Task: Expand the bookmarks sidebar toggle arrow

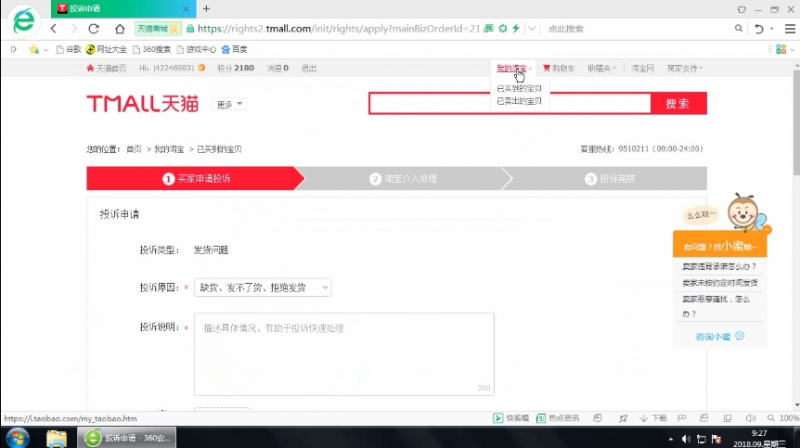Action: (x=14, y=49)
